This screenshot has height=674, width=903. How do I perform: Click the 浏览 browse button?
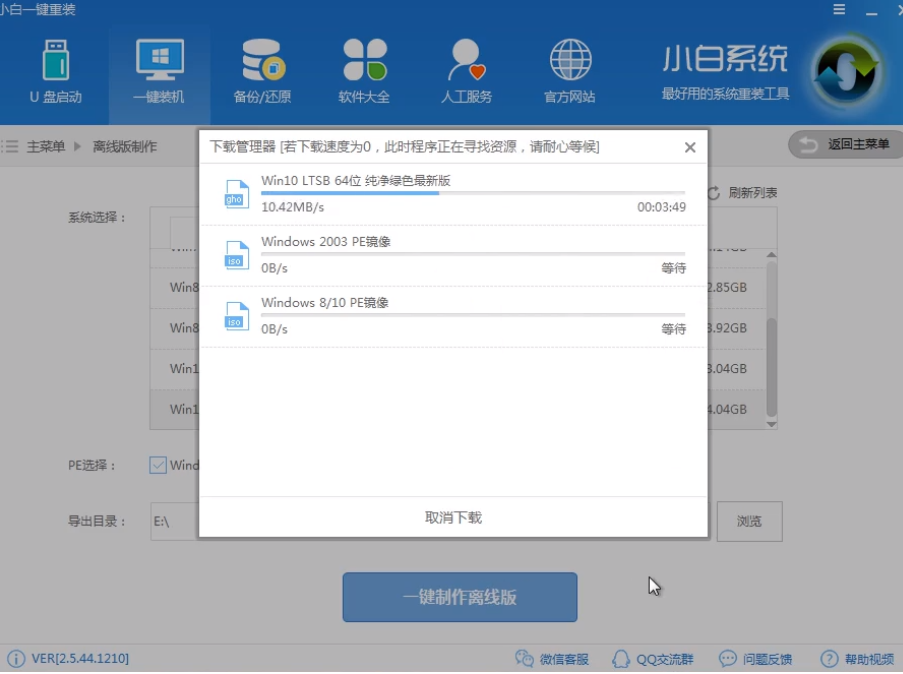749,521
